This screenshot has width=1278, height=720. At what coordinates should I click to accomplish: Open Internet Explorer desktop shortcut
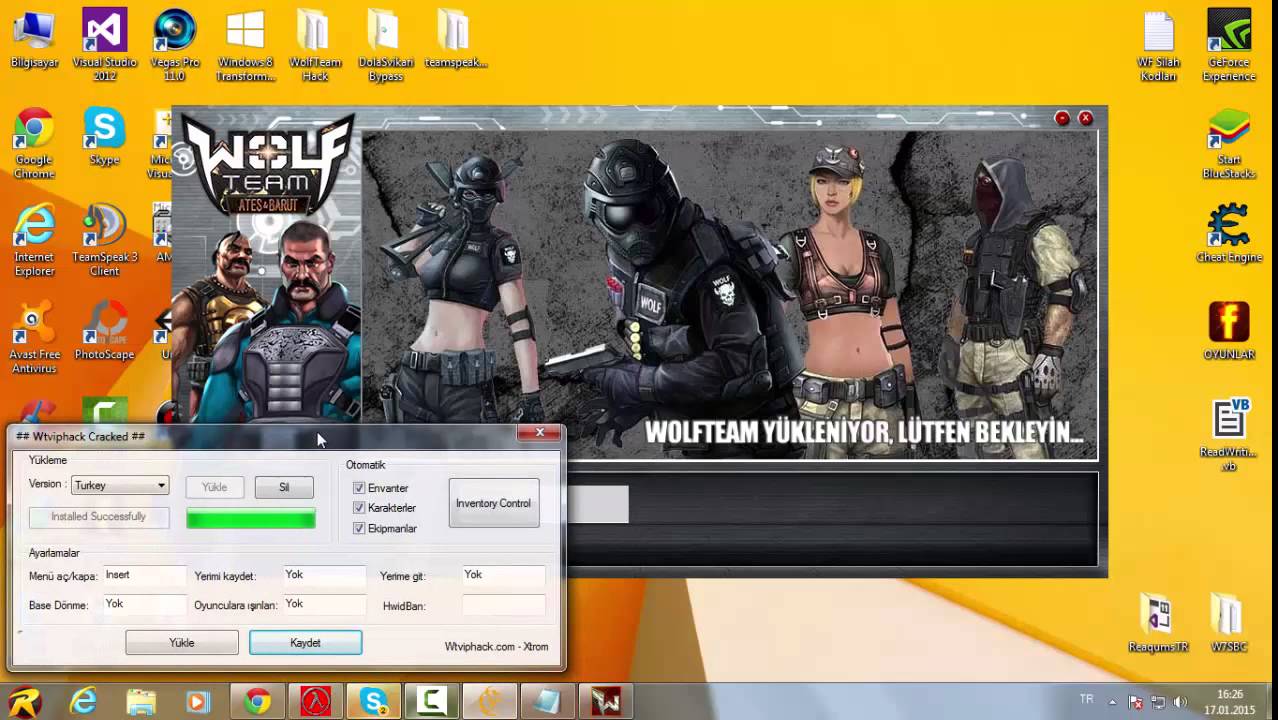[34, 240]
